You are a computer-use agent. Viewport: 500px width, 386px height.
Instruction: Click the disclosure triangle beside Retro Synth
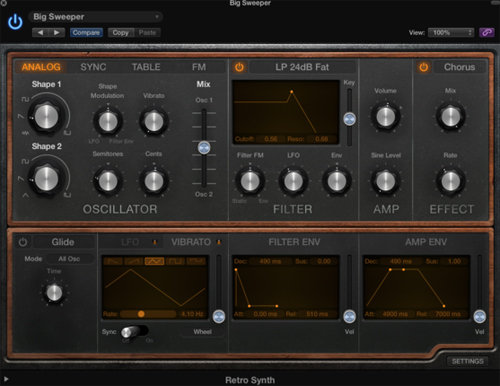pos(6,379)
